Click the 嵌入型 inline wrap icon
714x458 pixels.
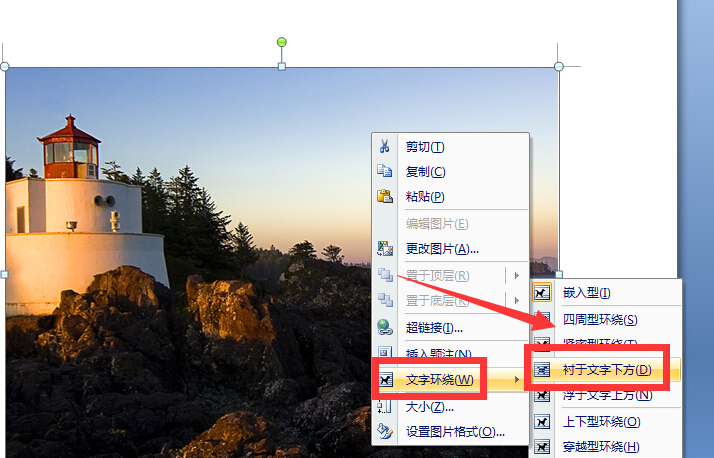coord(542,293)
